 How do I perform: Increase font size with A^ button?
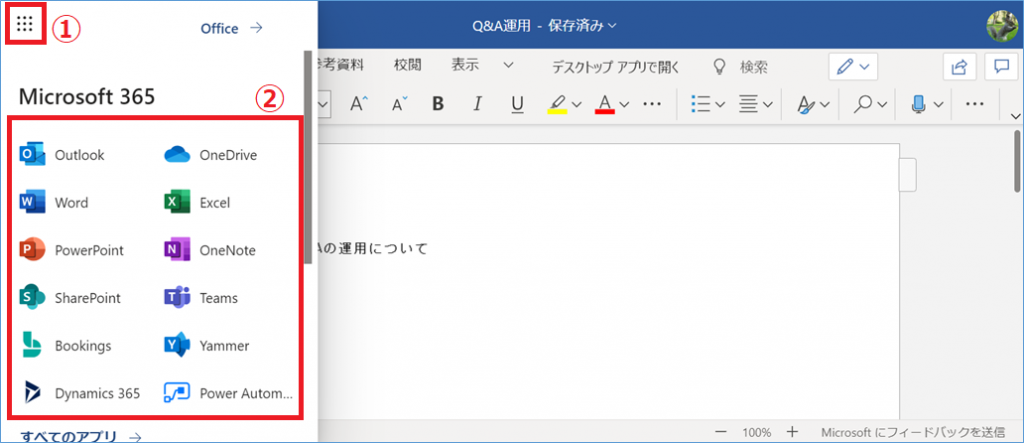pos(359,103)
